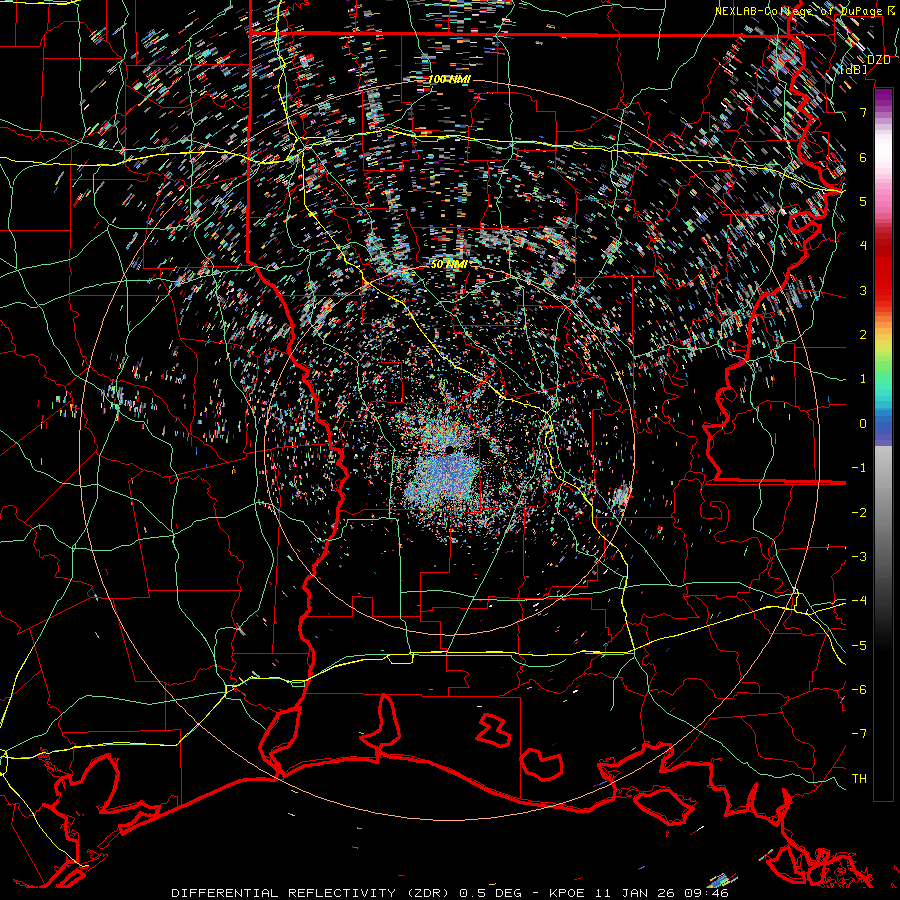Click the red band of the ZDR color bar

883,273
